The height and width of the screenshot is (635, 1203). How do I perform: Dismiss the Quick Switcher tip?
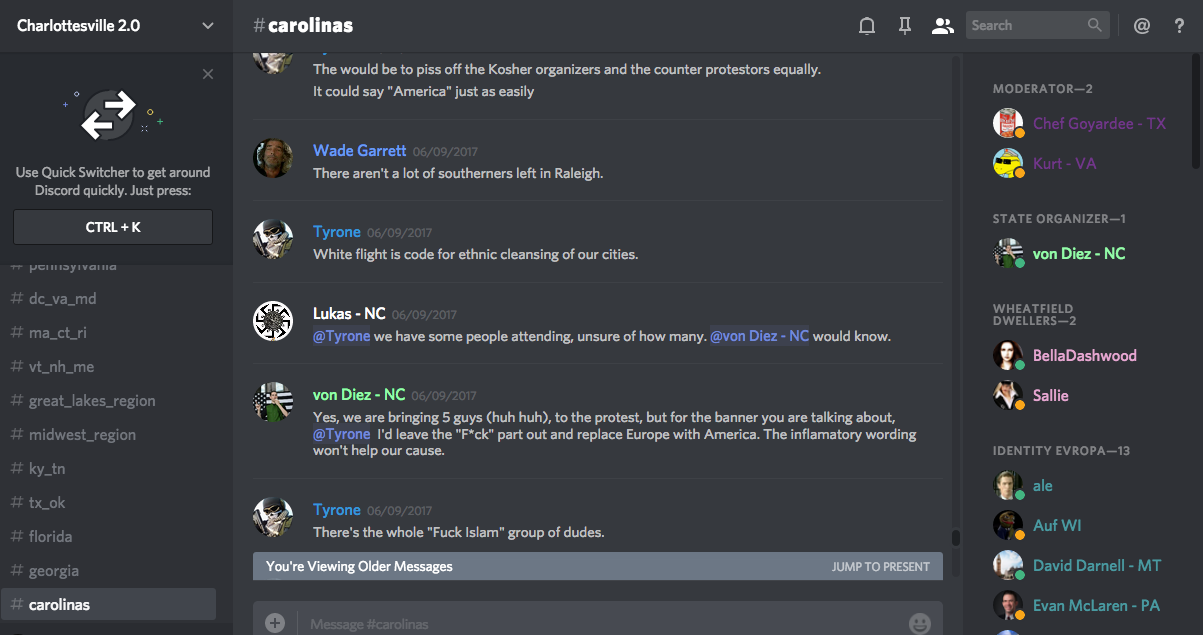click(x=208, y=74)
